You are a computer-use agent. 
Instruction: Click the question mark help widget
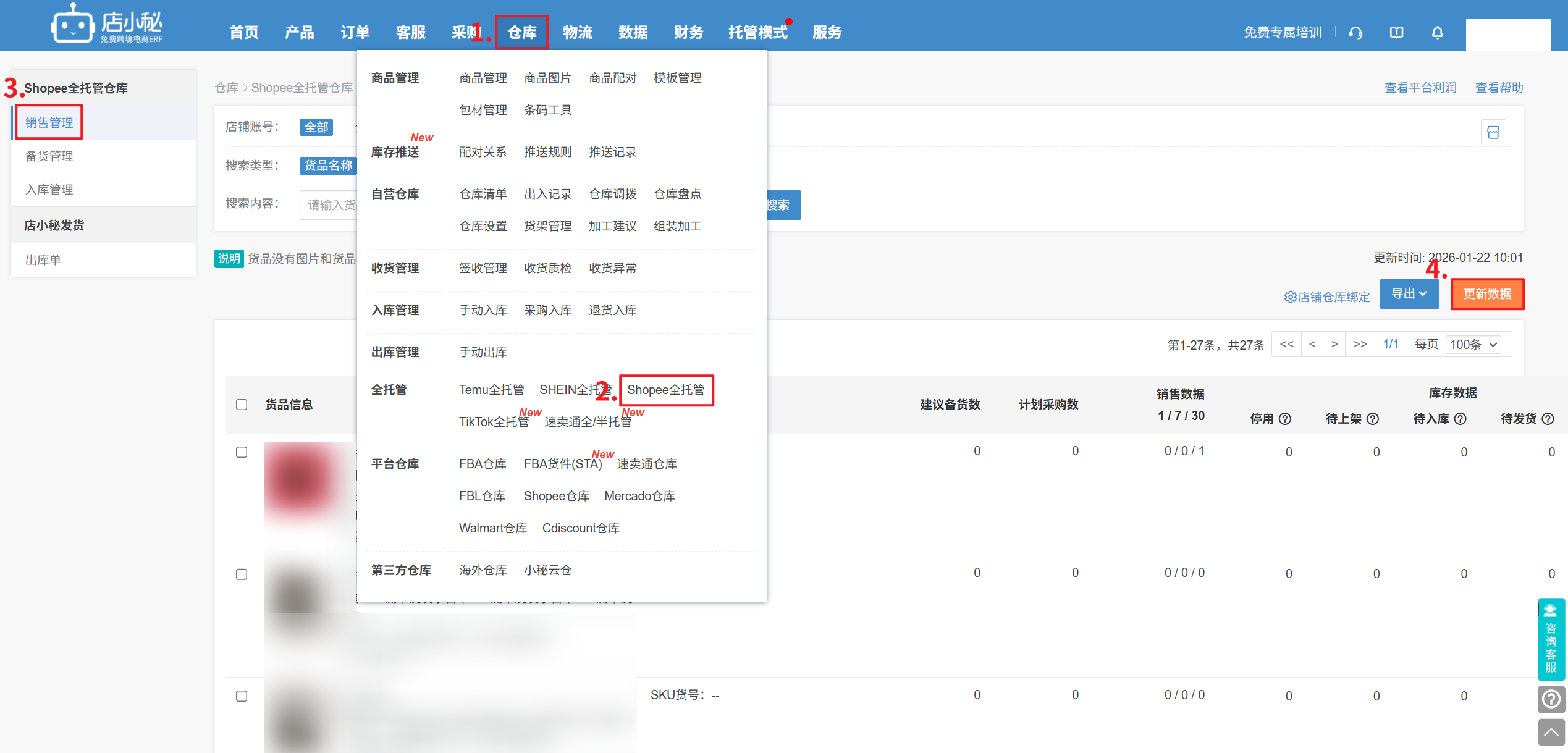coord(1551,699)
